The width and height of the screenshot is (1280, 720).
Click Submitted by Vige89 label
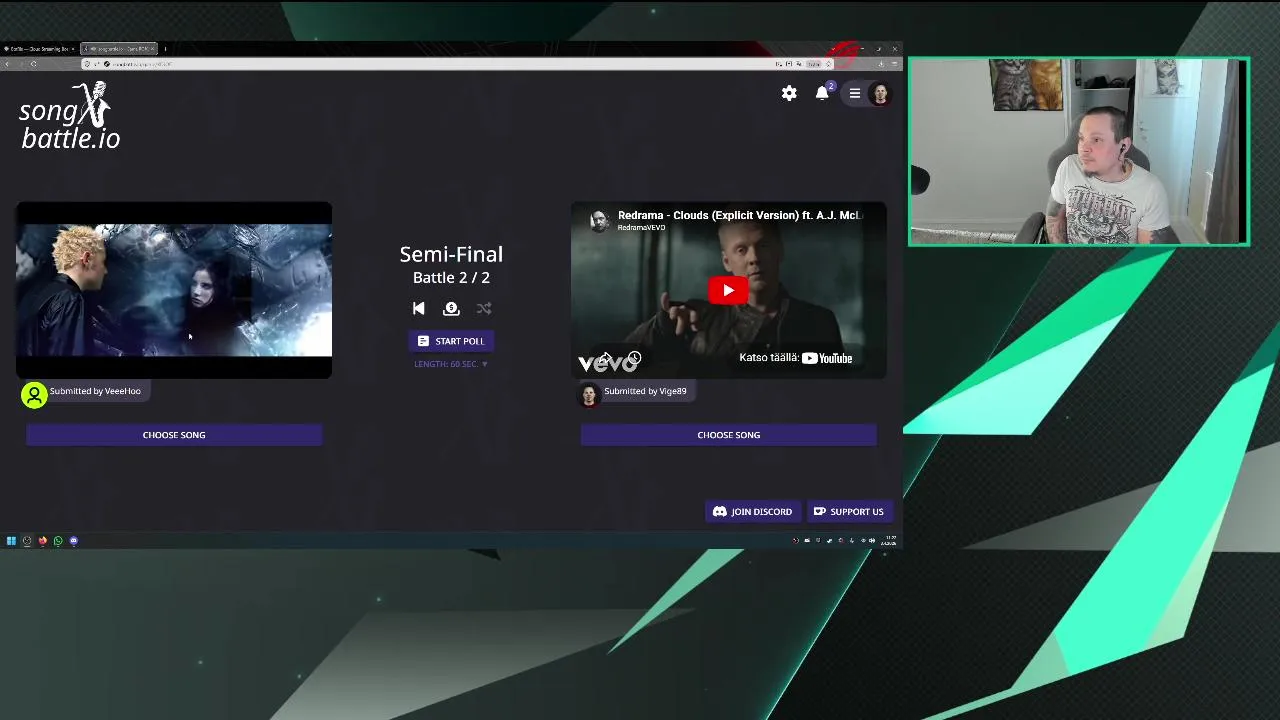click(645, 391)
